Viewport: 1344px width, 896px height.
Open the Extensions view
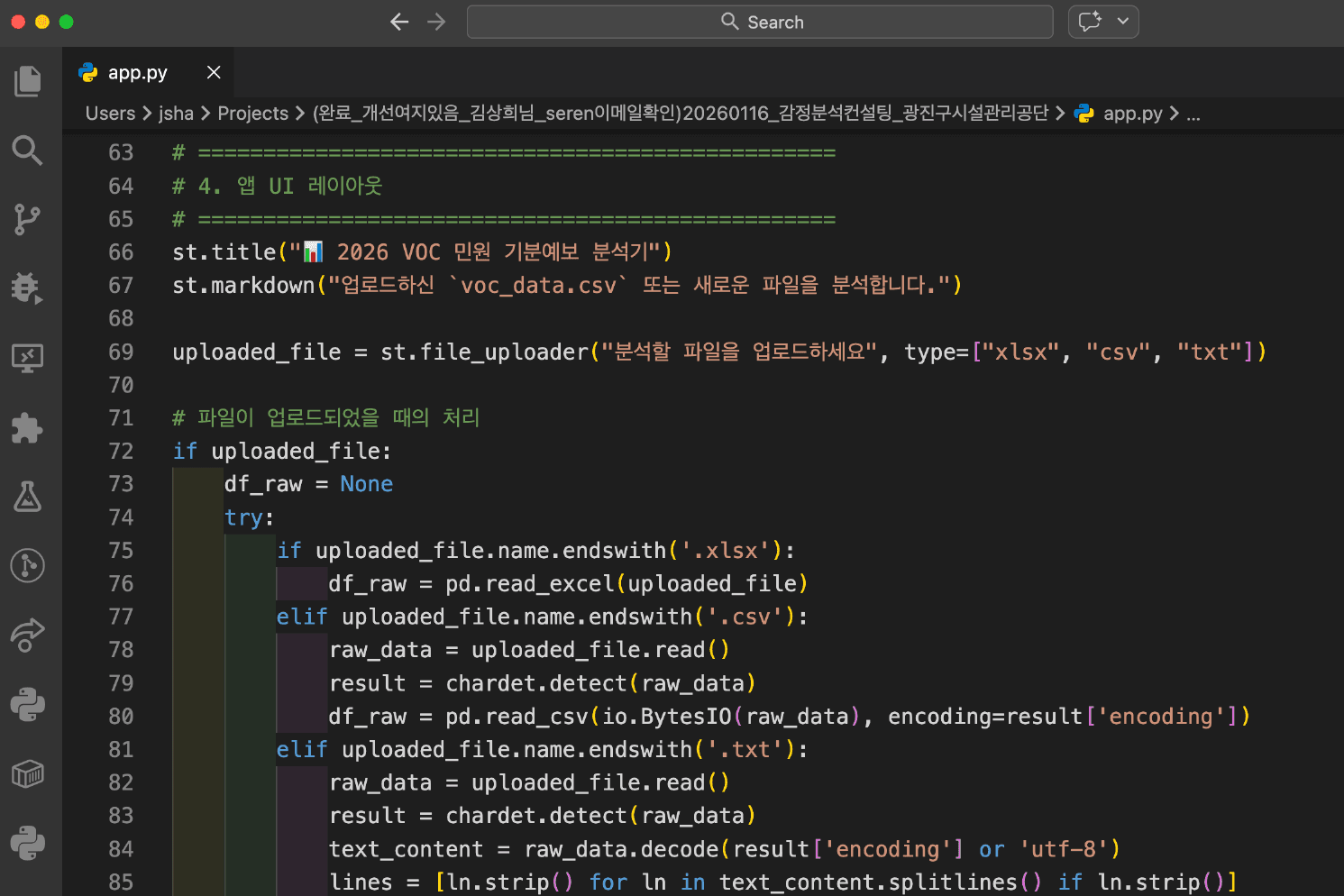coord(28,427)
